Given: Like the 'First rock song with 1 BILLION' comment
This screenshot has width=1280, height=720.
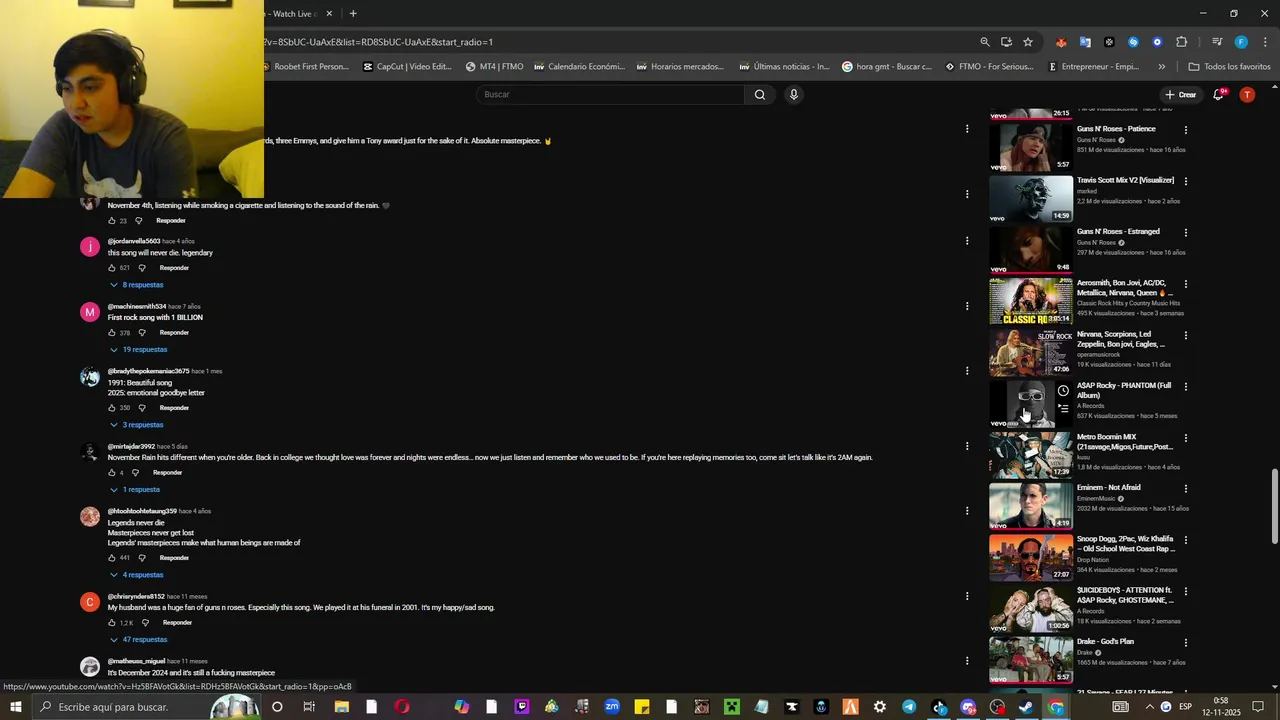Looking at the screenshot, I should point(112,333).
